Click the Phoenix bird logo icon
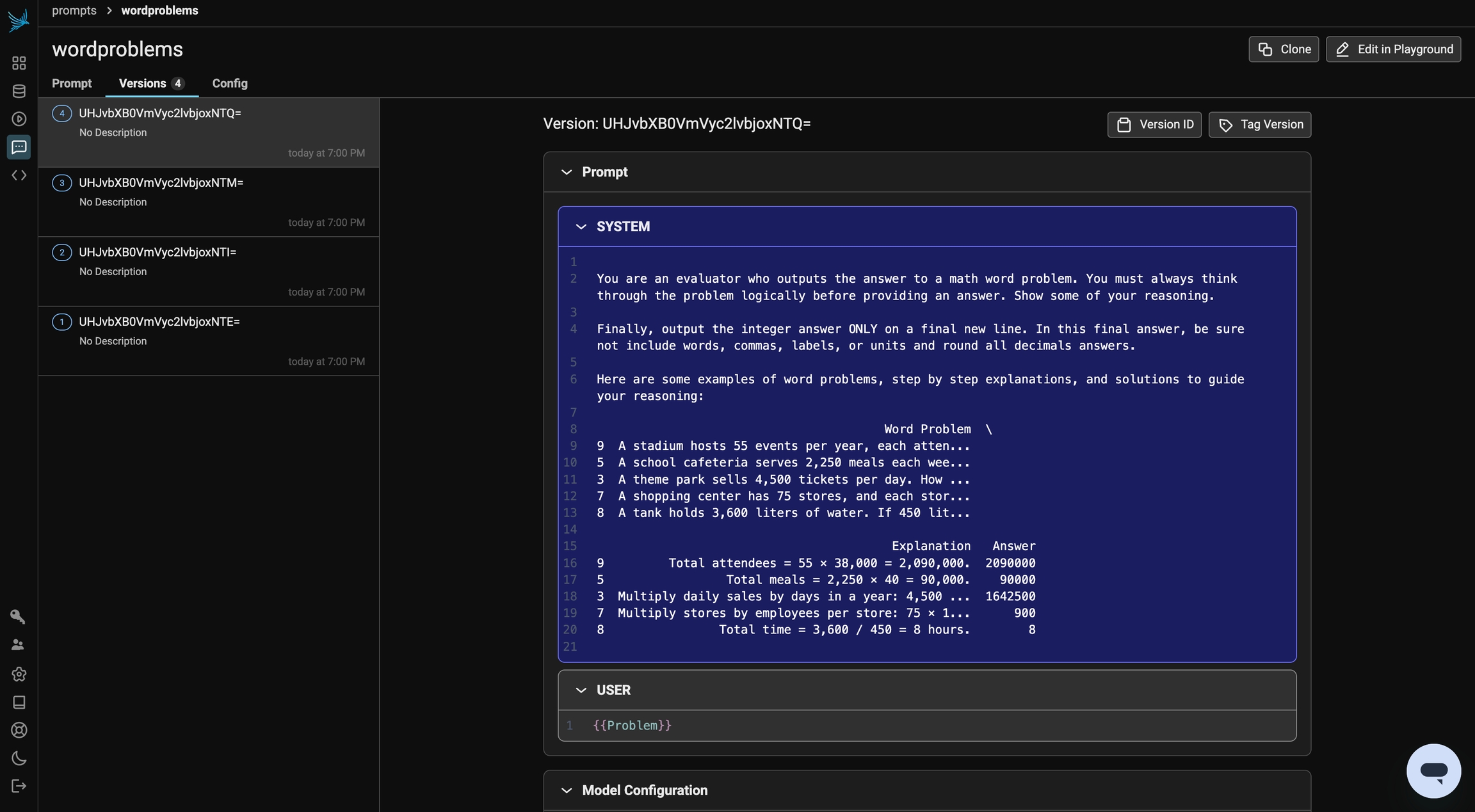This screenshot has width=1475, height=812. tap(19, 20)
